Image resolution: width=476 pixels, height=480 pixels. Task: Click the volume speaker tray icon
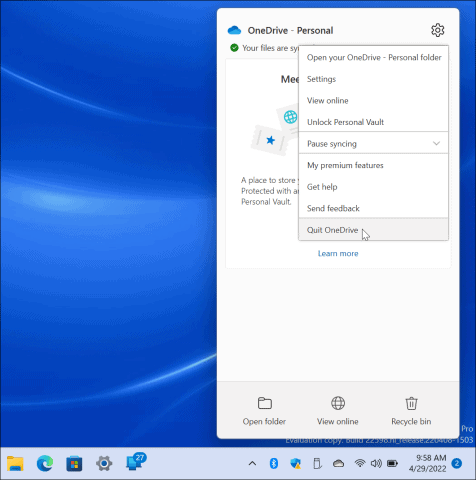[376, 463]
